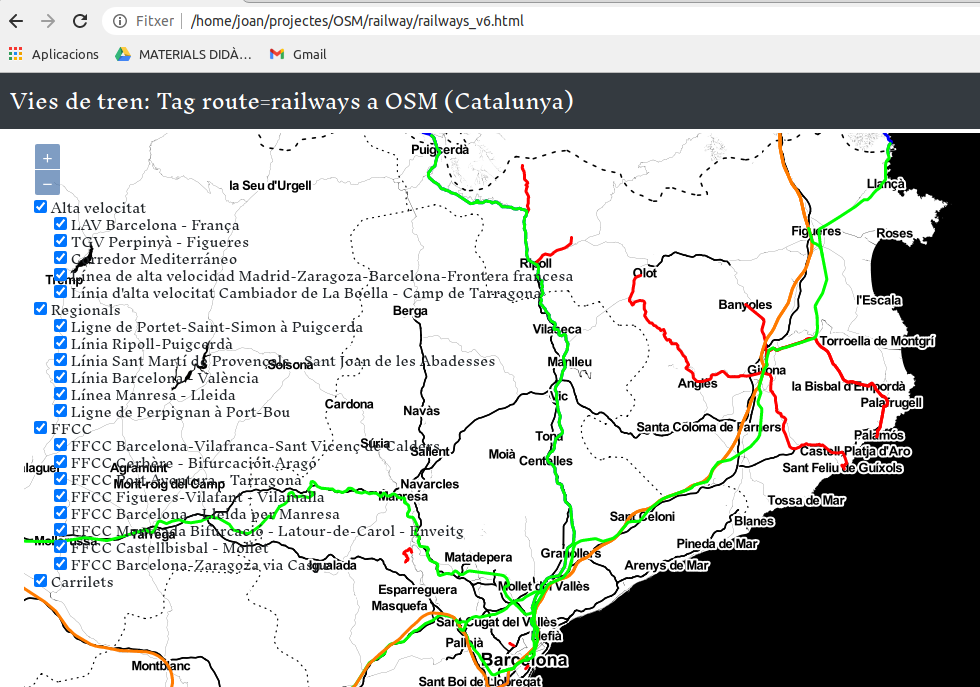Zoom in the map with plus button

coord(47,157)
